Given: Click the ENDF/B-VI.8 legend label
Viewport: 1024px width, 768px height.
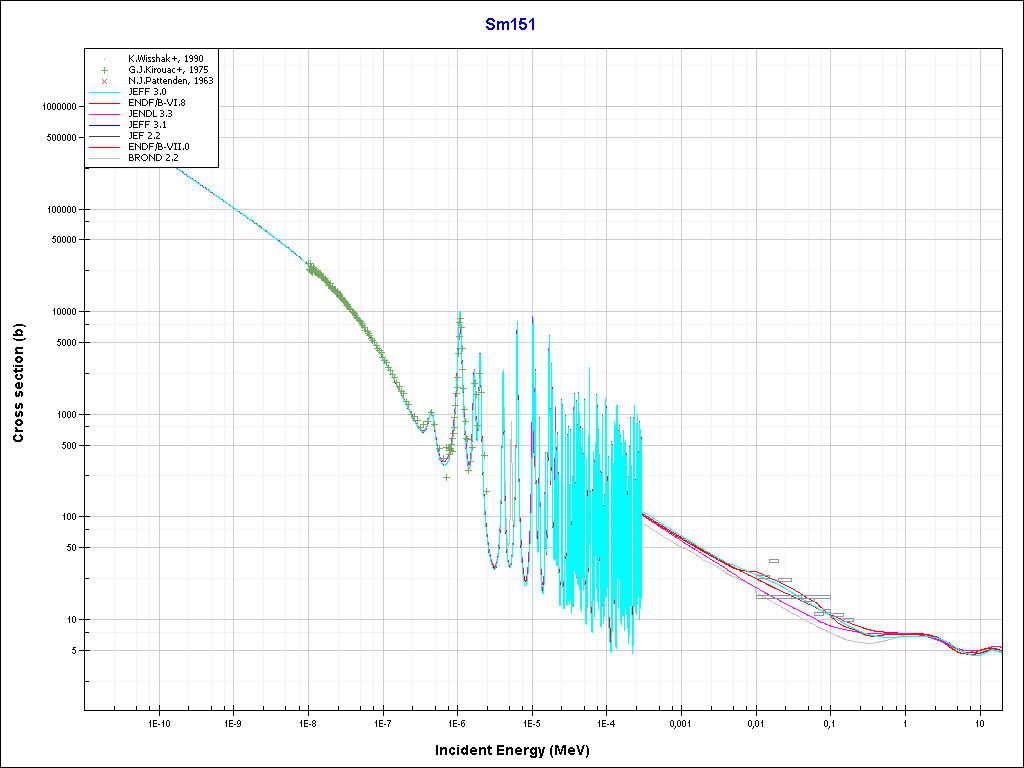Looking at the screenshot, I should pyautogui.click(x=157, y=102).
